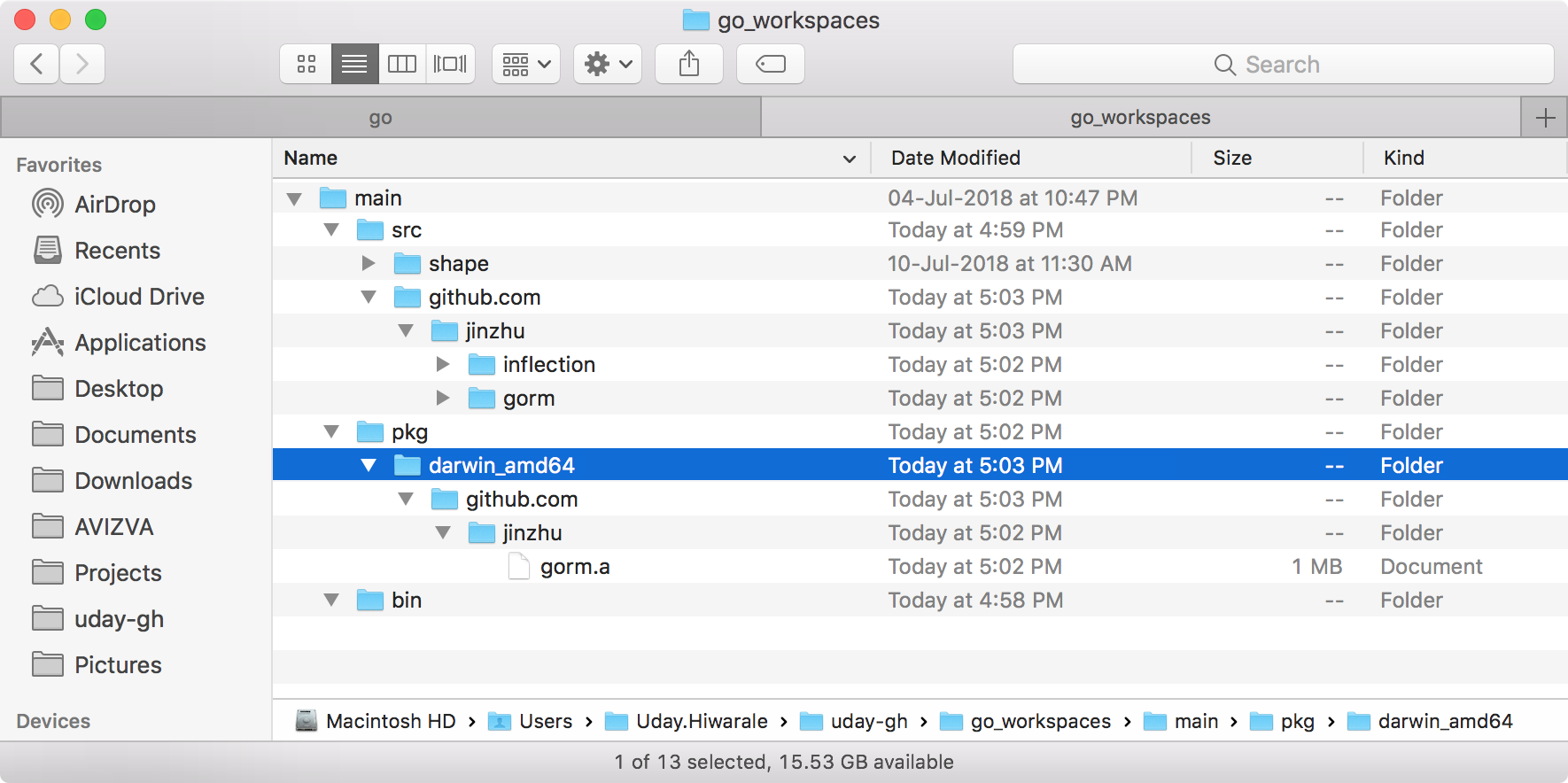
Task: Collapse 'github.com' folder under src
Action: coord(369,298)
